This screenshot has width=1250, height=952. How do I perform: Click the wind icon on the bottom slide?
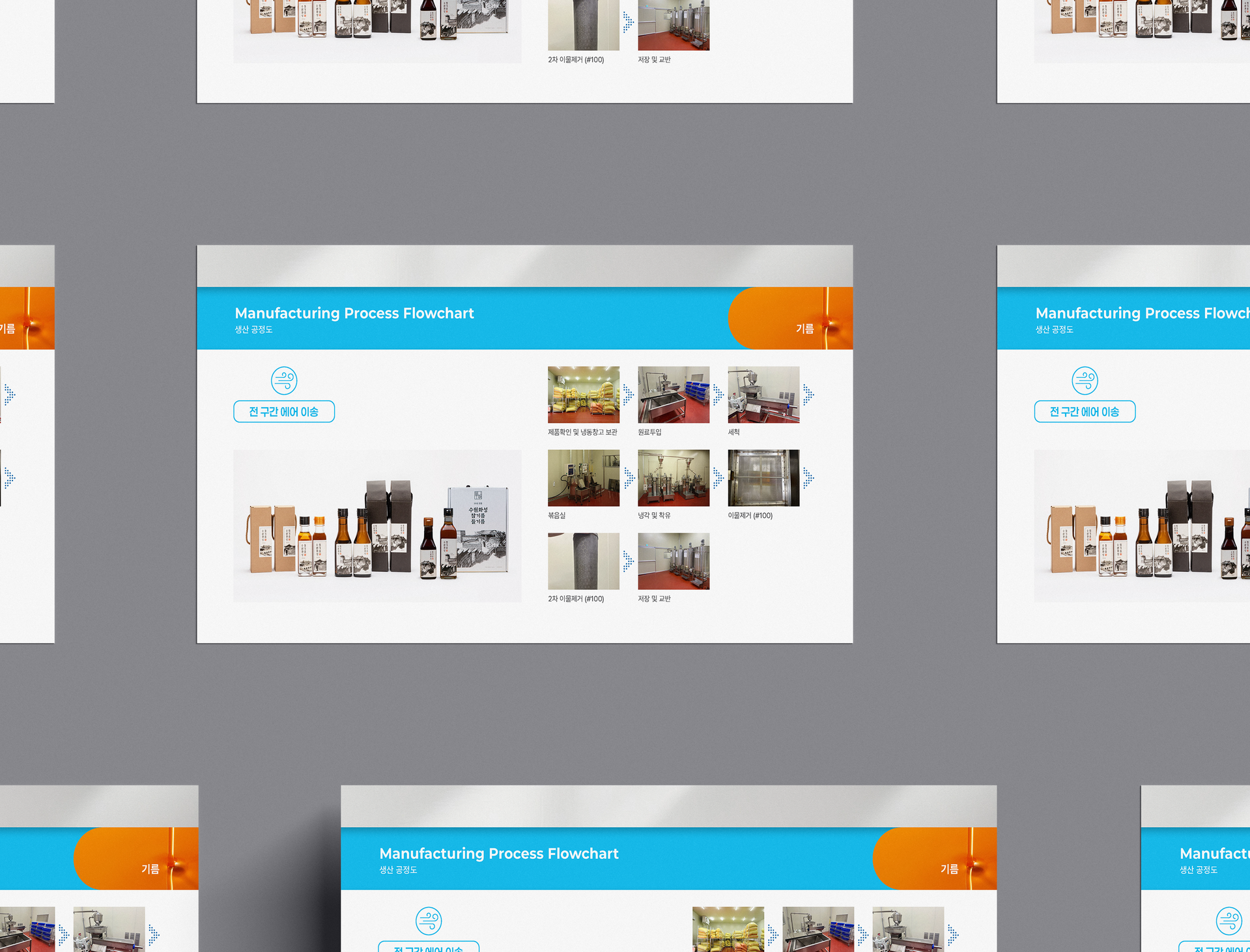point(429,921)
